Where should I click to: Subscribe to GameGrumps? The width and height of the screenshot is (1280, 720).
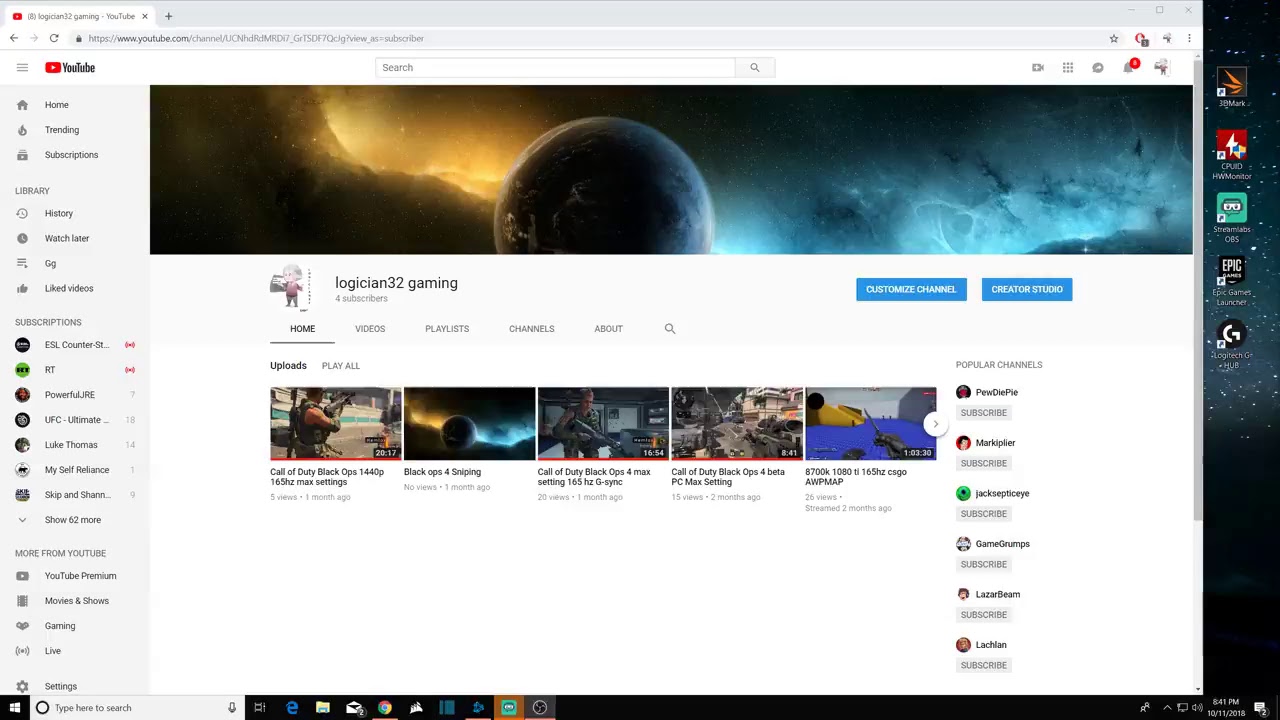(x=984, y=564)
